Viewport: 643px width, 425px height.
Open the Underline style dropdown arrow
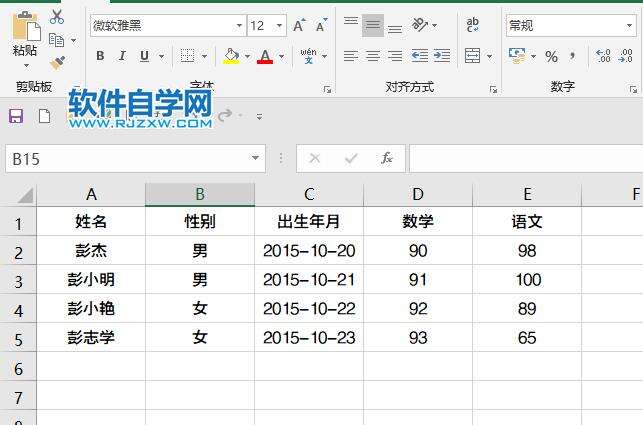[162, 56]
